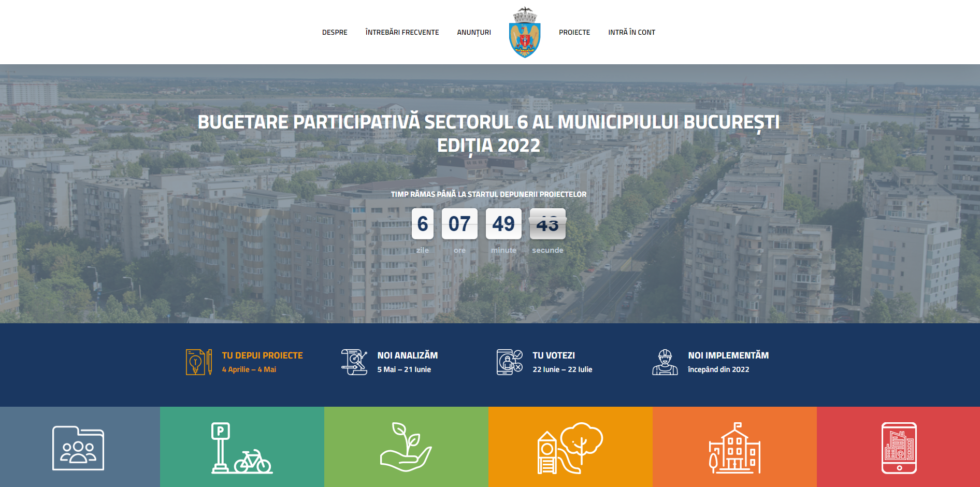Open the community folder category tile
This screenshot has height=487, width=980.
(x=79, y=447)
